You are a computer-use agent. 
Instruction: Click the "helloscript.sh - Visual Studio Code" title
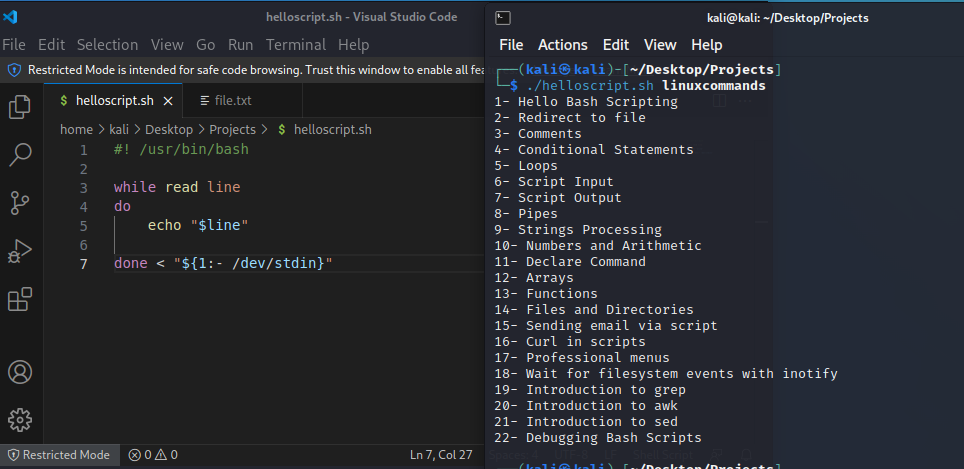[x=362, y=17]
